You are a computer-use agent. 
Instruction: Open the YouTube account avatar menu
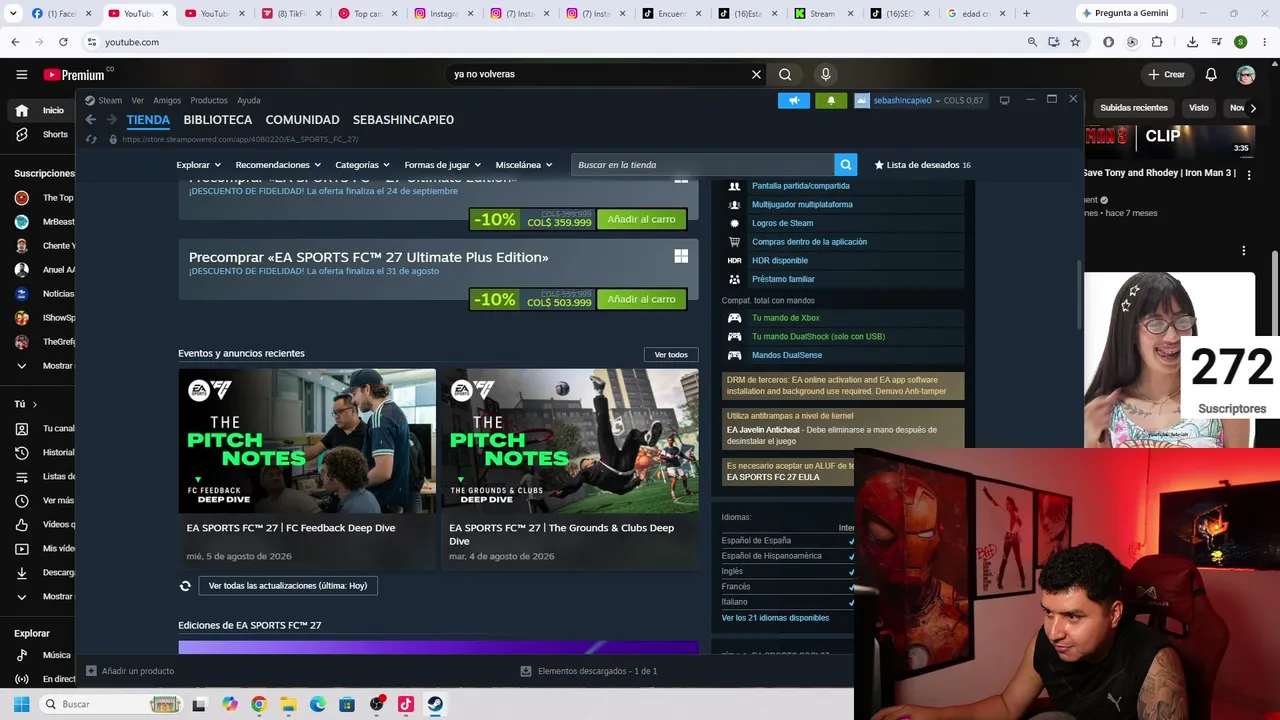(x=1246, y=74)
